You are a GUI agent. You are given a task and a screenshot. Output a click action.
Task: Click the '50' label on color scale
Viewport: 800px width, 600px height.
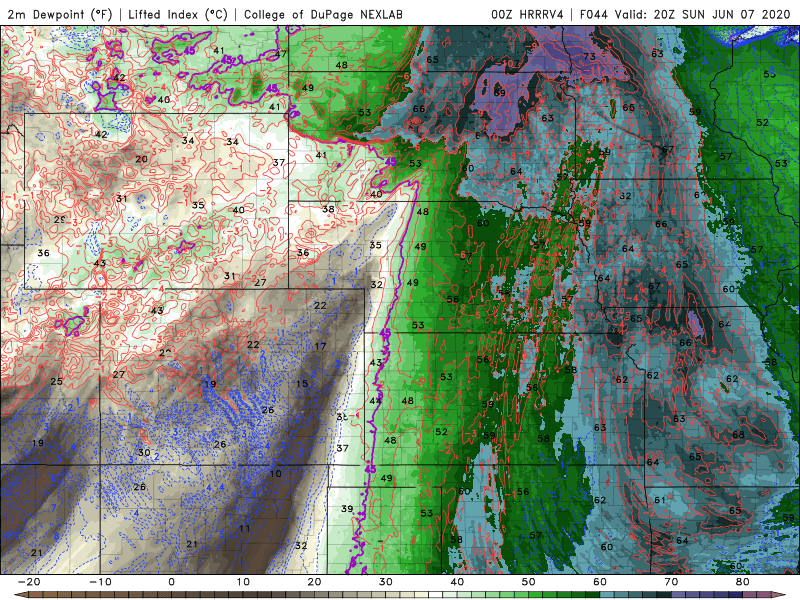point(529,582)
